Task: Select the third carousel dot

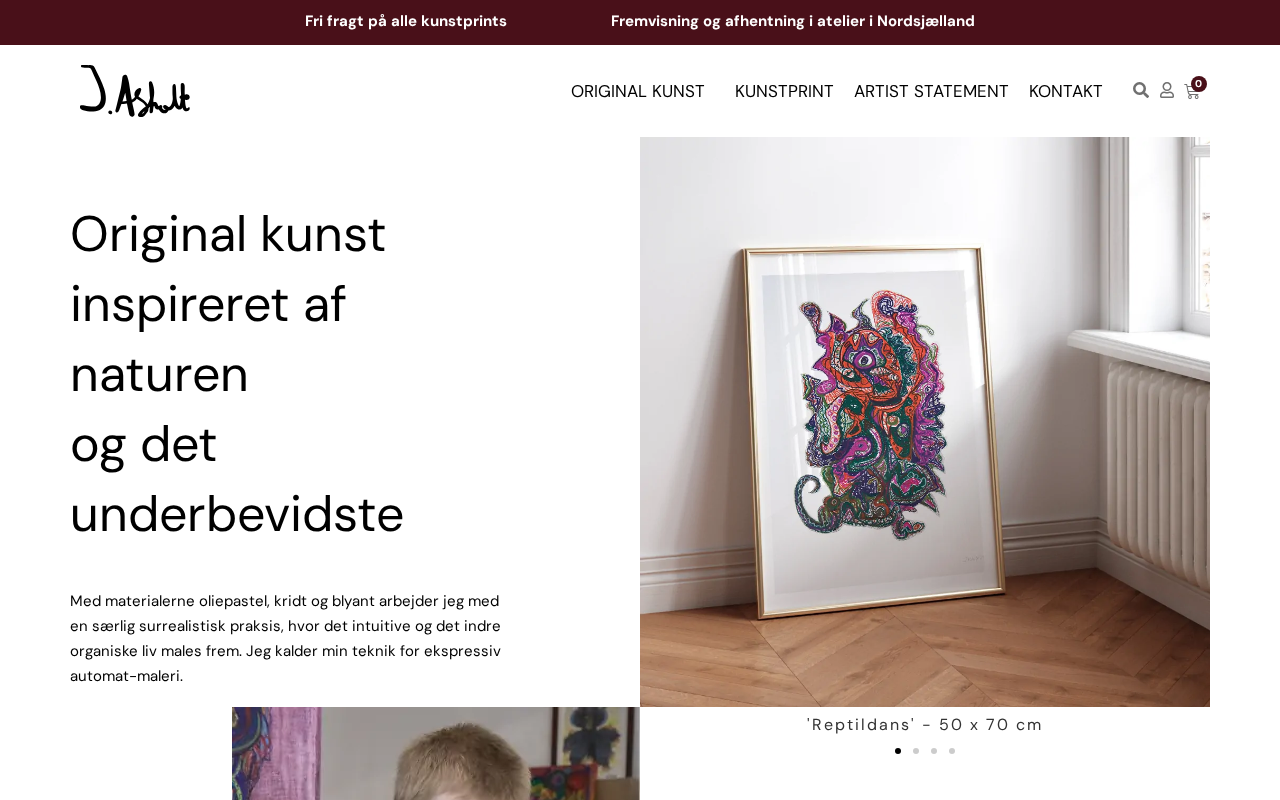Action: (934, 751)
